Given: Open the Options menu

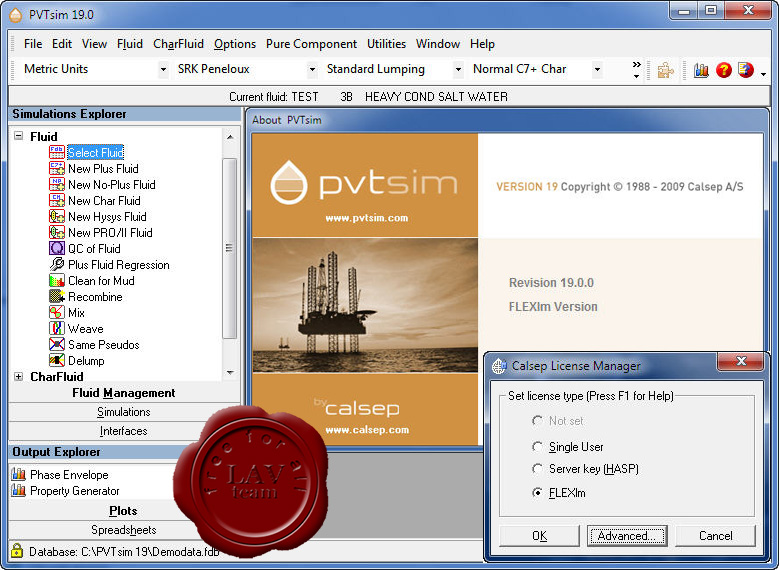Looking at the screenshot, I should point(235,44).
